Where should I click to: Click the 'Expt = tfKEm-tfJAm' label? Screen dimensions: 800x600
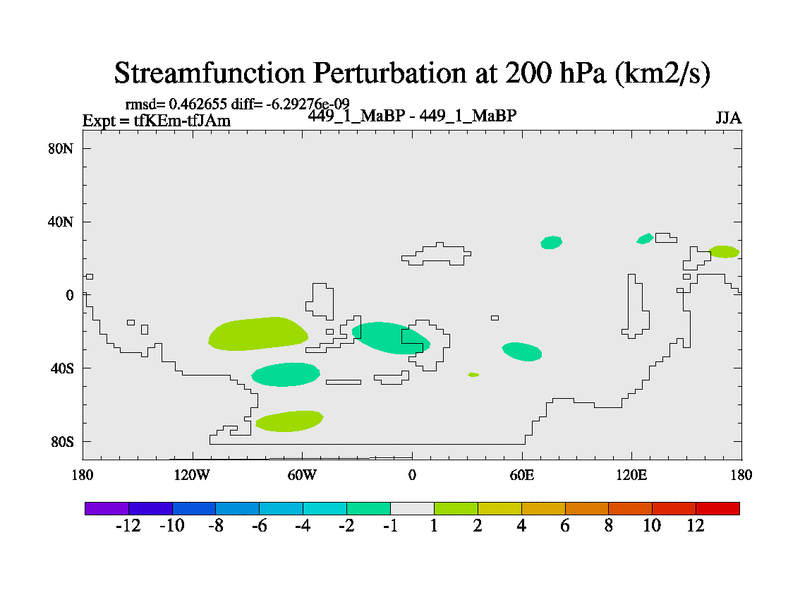(157, 121)
